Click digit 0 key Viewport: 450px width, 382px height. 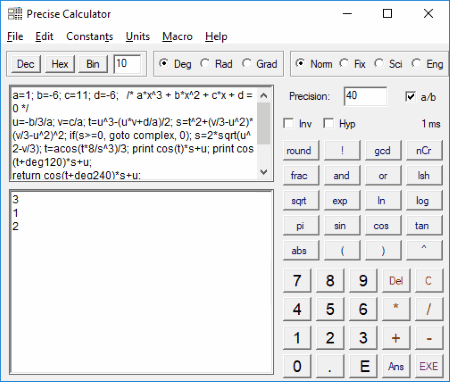pos(297,366)
